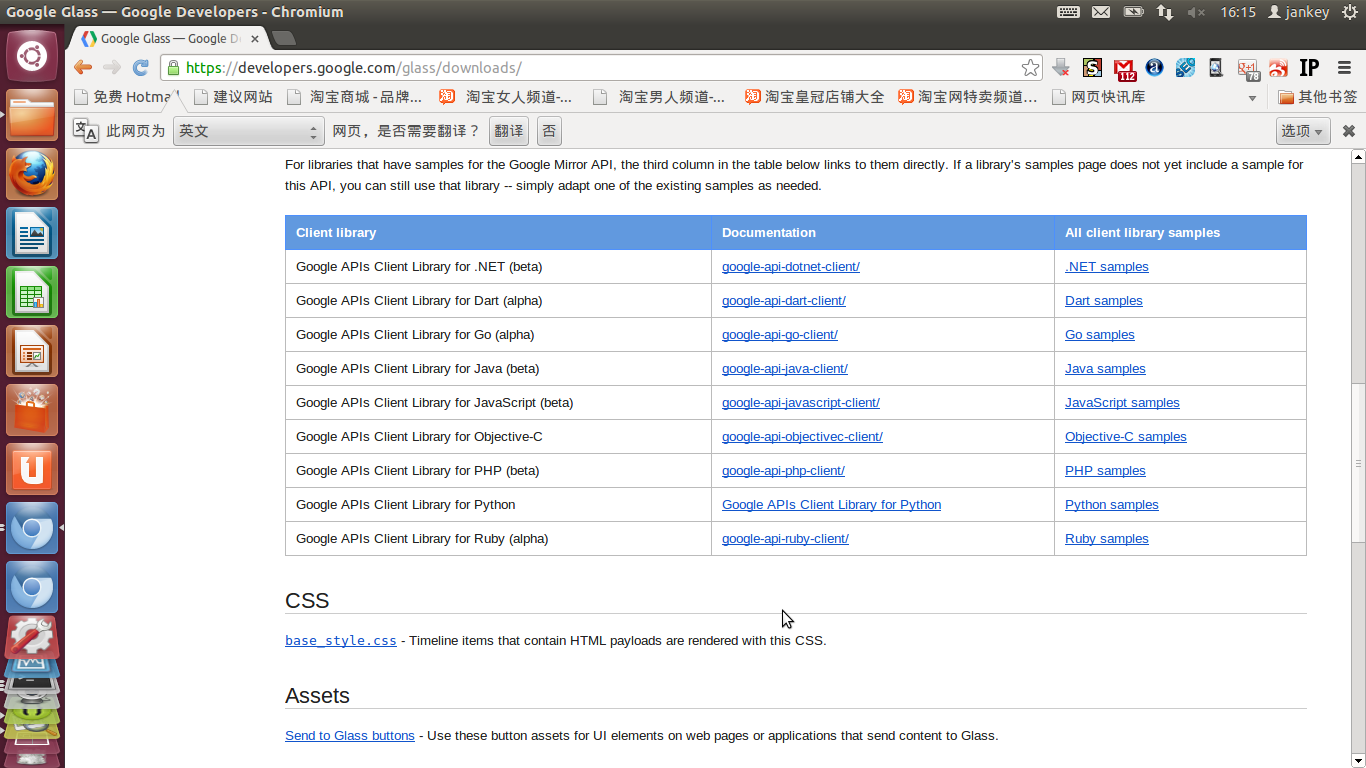Open the 淘宝男人频道 bookmark
This screenshot has height=768, width=1366.
tap(659, 97)
